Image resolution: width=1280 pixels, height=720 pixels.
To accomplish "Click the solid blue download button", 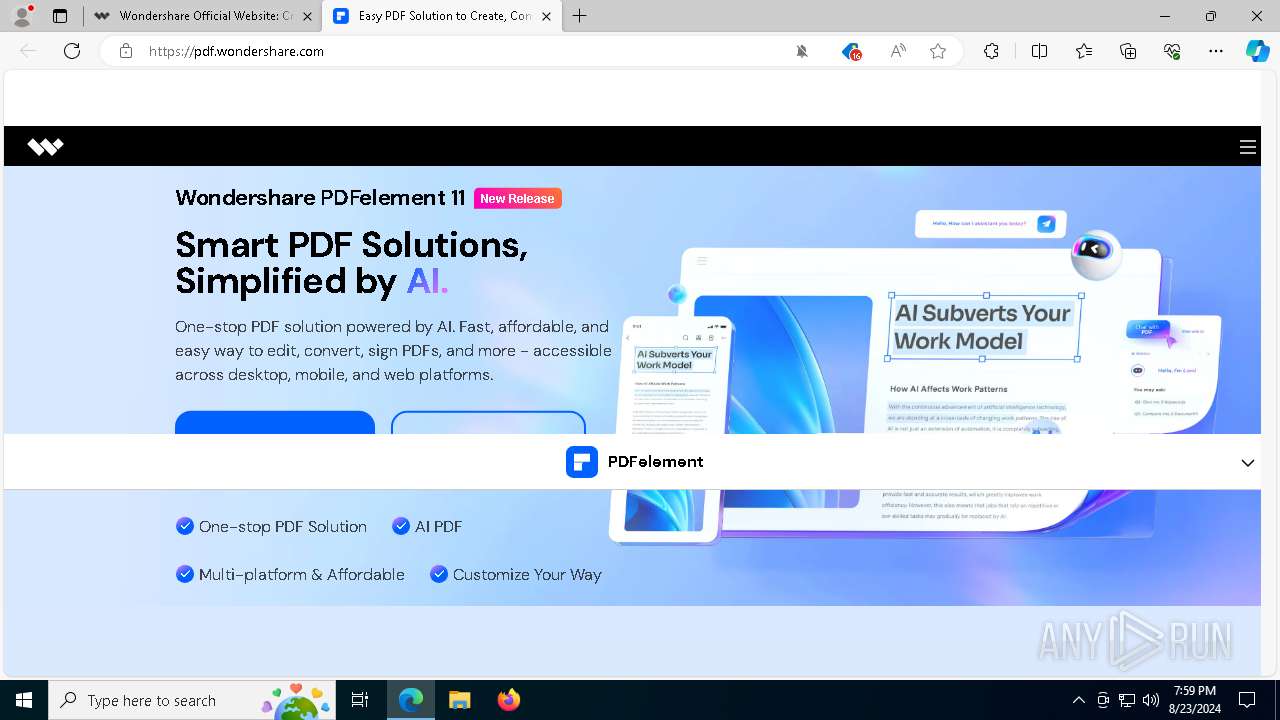I will pyautogui.click(x=275, y=422).
